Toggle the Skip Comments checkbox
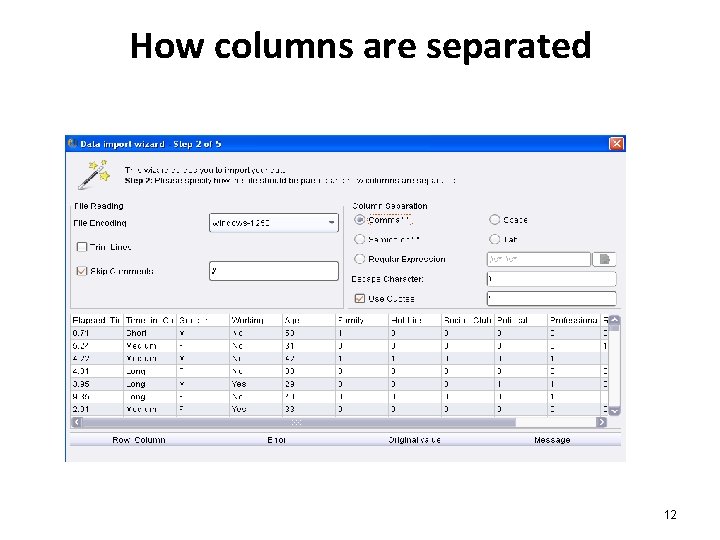 (x=82, y=271)
